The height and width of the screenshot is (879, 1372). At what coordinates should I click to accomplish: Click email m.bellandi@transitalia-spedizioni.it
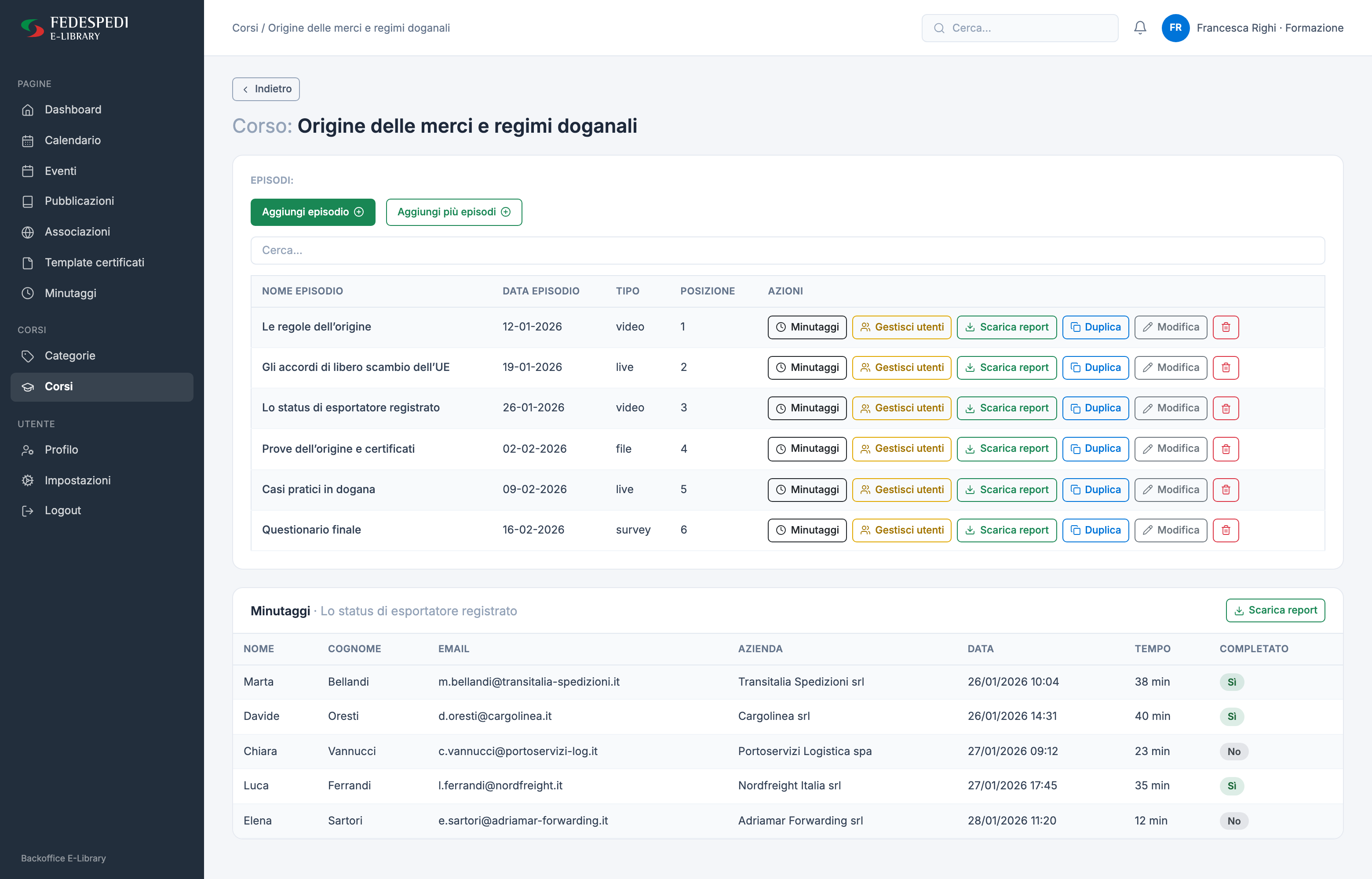(x=529, y=682)
